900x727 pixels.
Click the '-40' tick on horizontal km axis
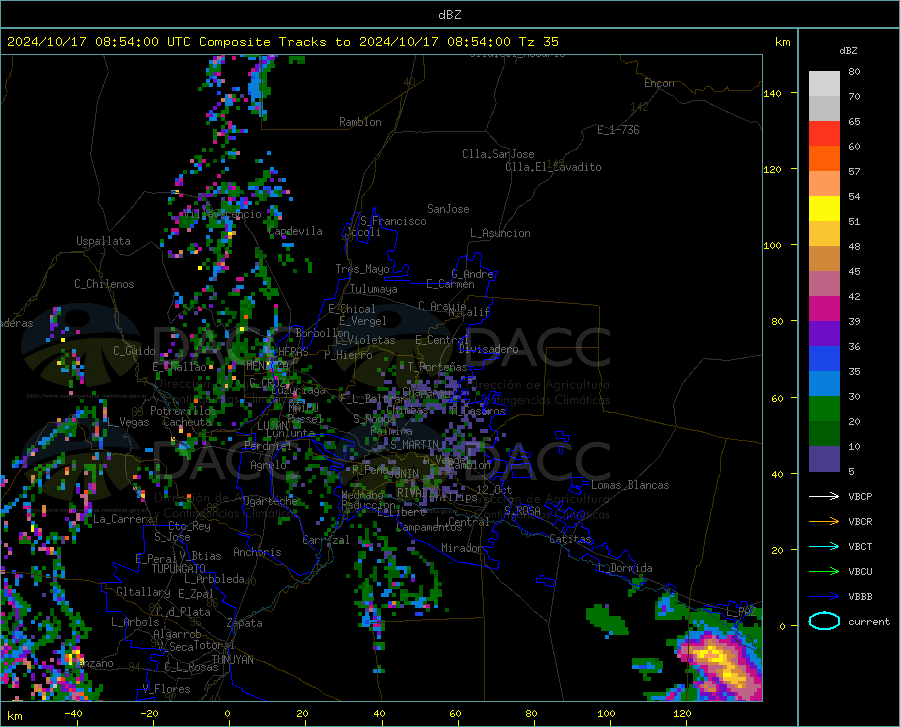(73, 714)
